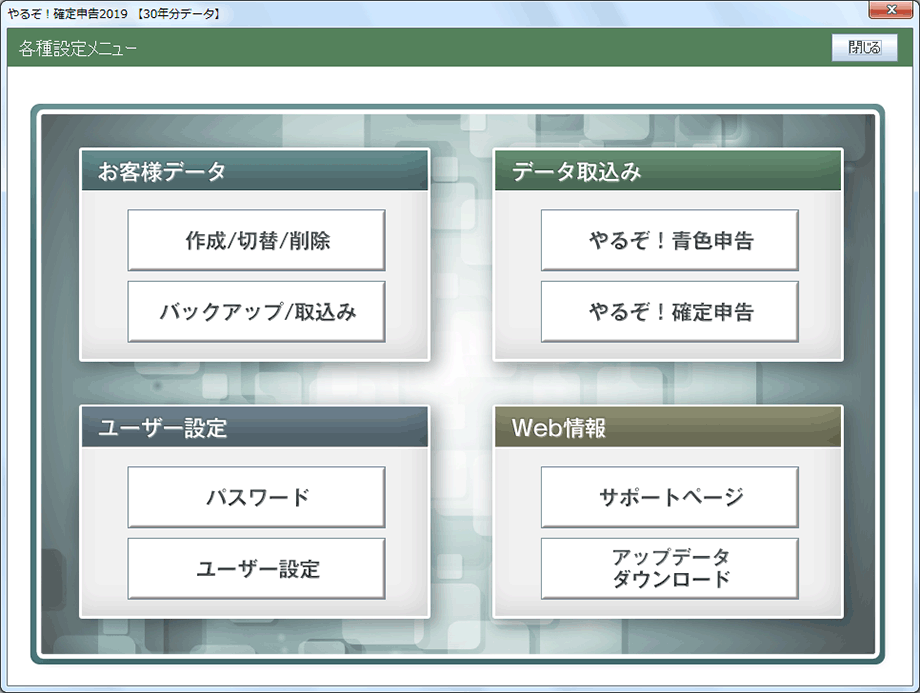
Task: Open the パスワード settings
Action: [256, 497]
